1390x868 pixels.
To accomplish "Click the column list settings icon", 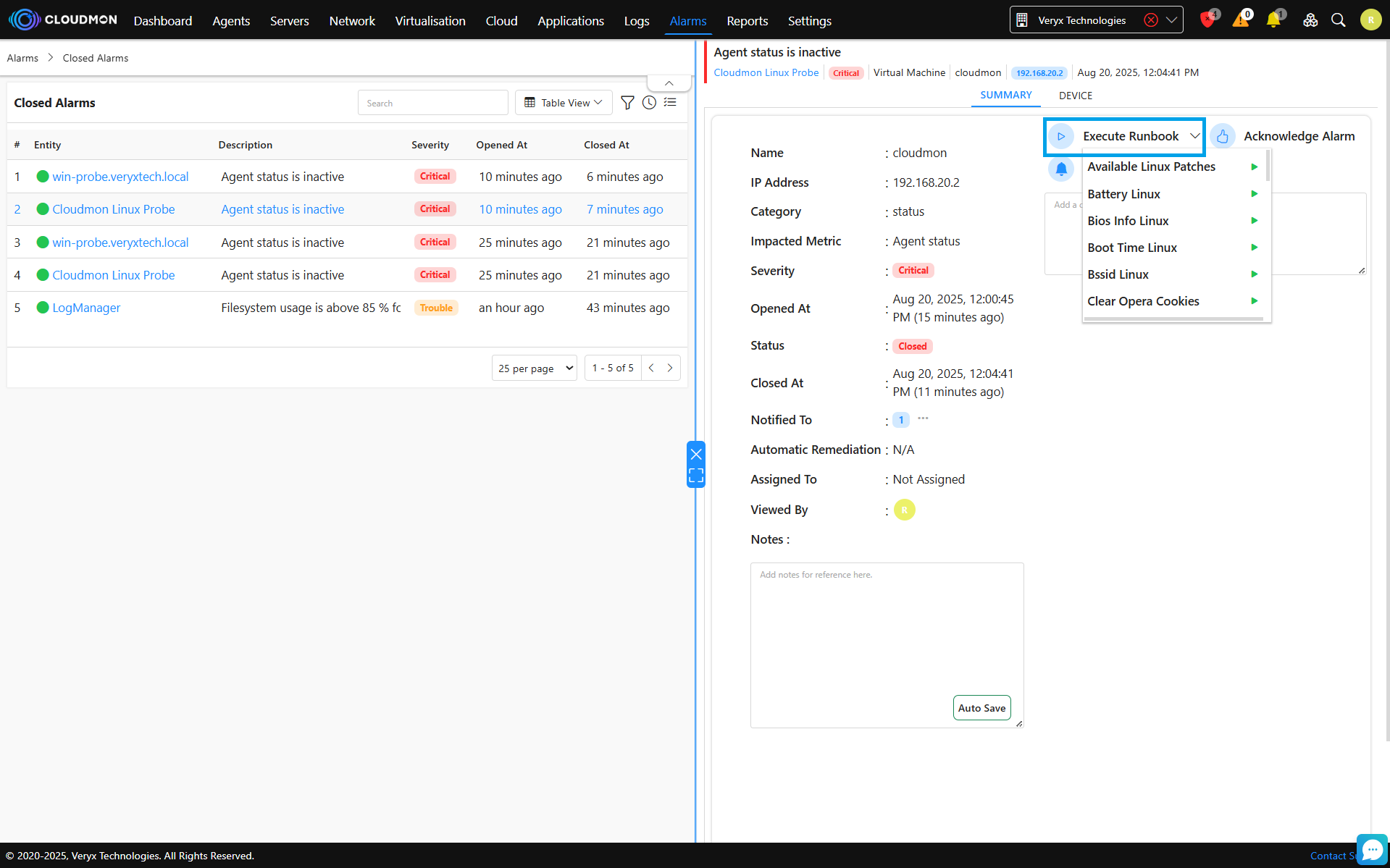I will pos(670,103).
